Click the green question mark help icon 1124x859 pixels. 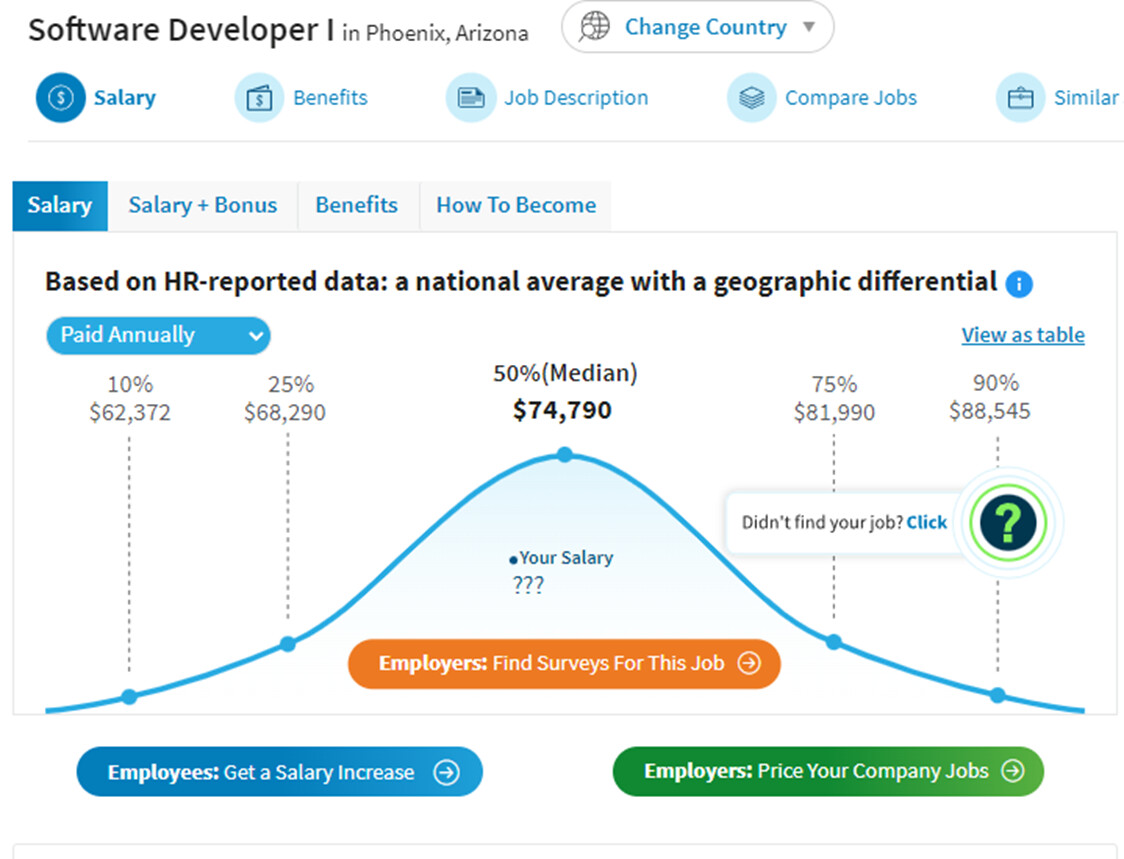tap(1008, 523)
